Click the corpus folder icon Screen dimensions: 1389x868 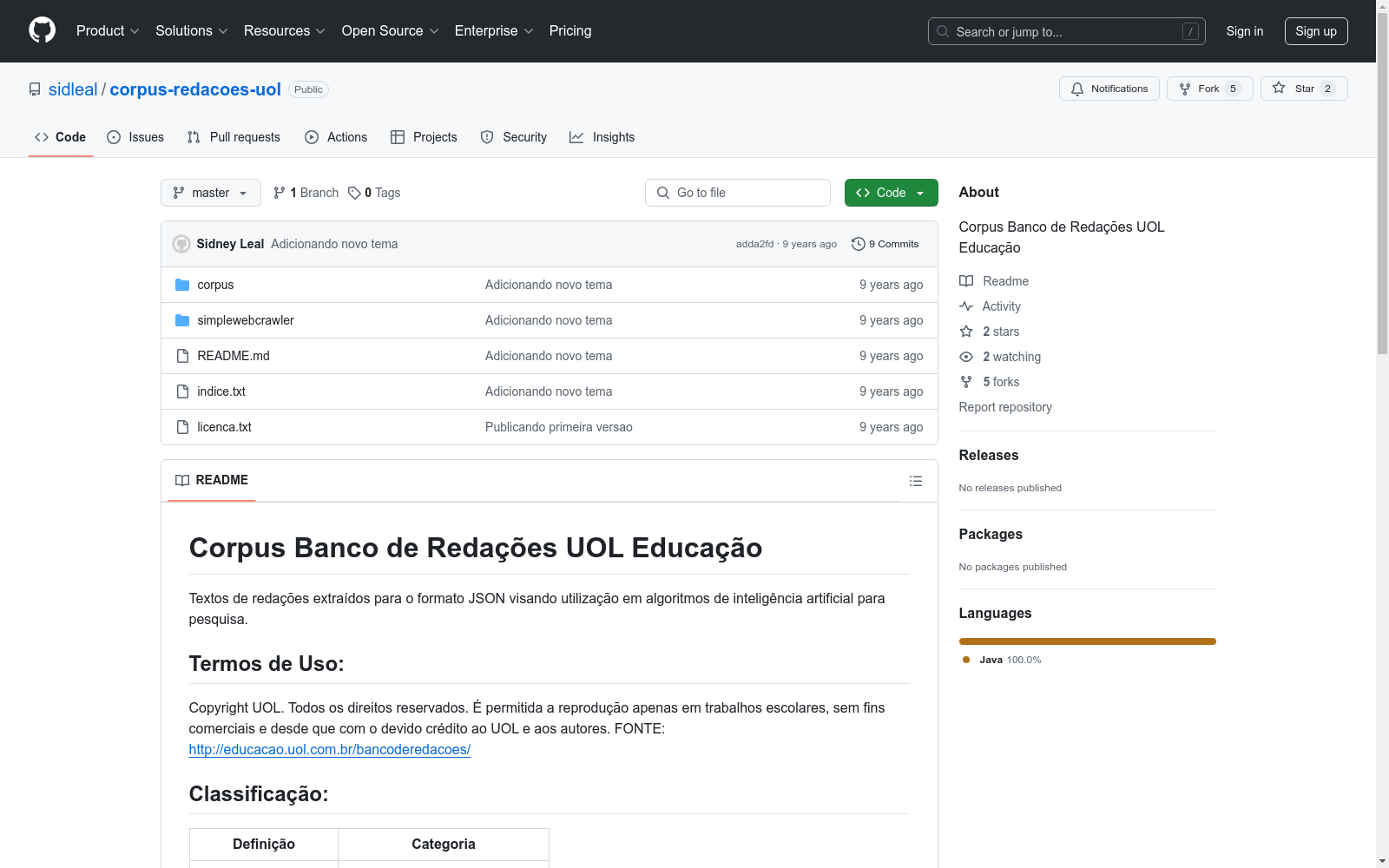[x=182, y=285]
